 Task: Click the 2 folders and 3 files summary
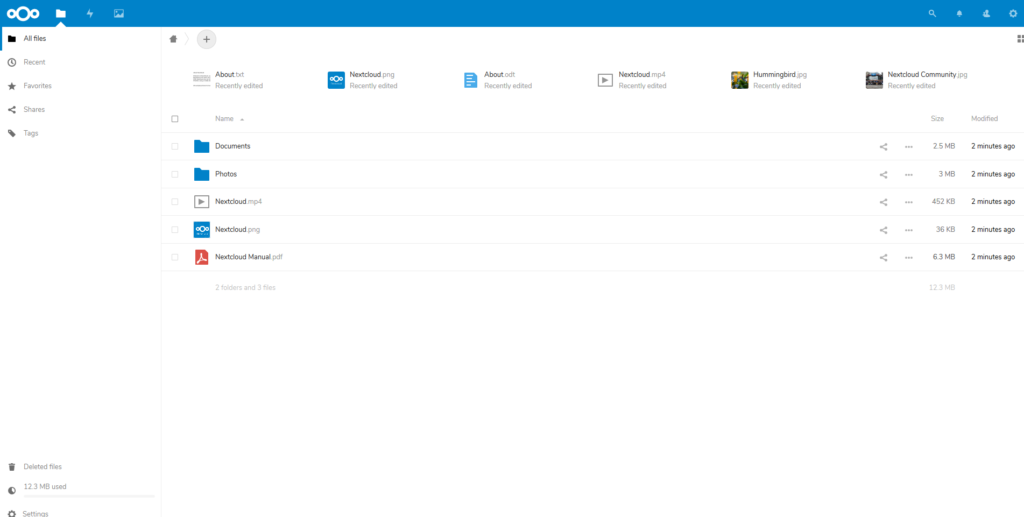tap(246, 287)
